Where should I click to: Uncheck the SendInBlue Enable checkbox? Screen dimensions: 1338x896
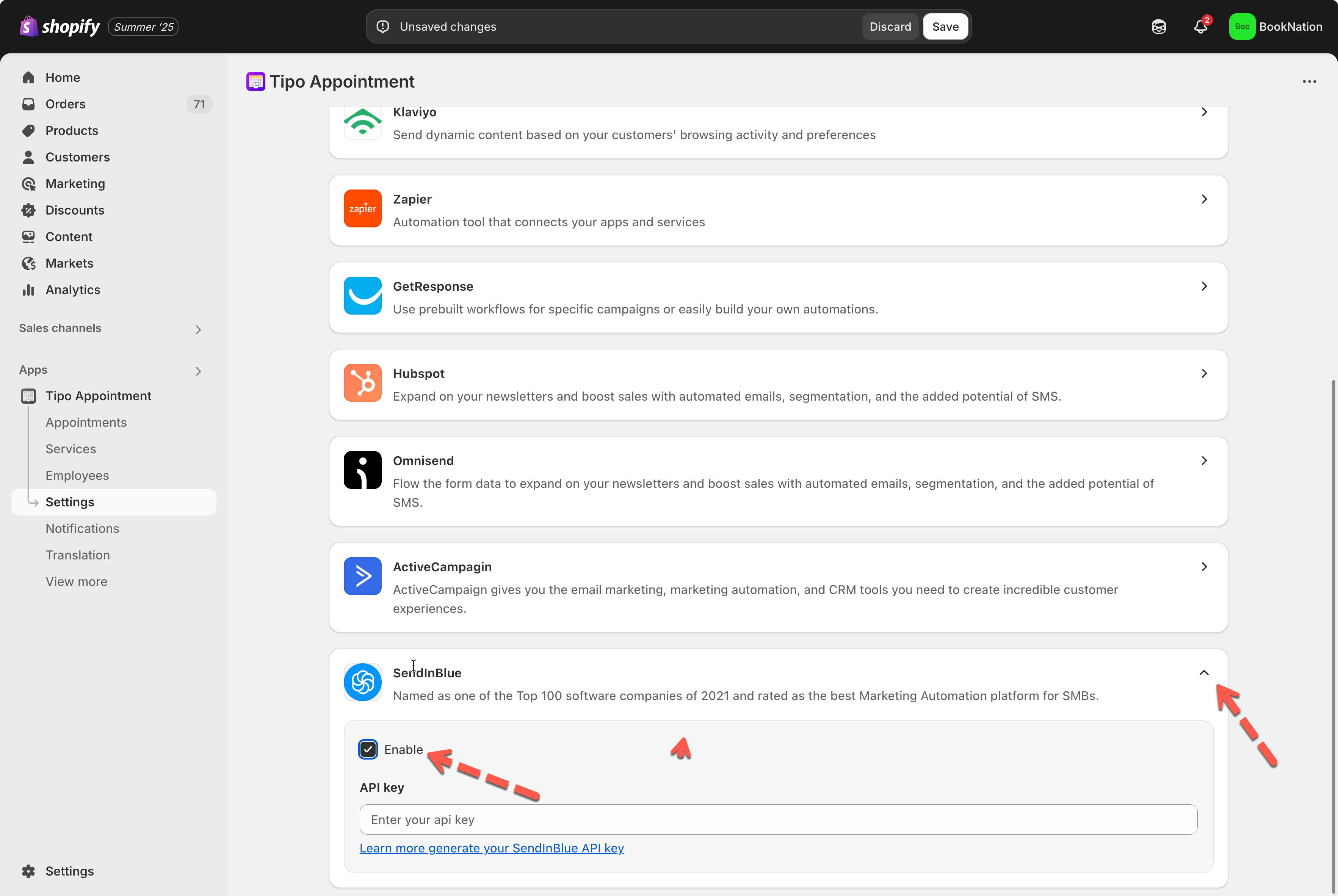tap(368, 749)
